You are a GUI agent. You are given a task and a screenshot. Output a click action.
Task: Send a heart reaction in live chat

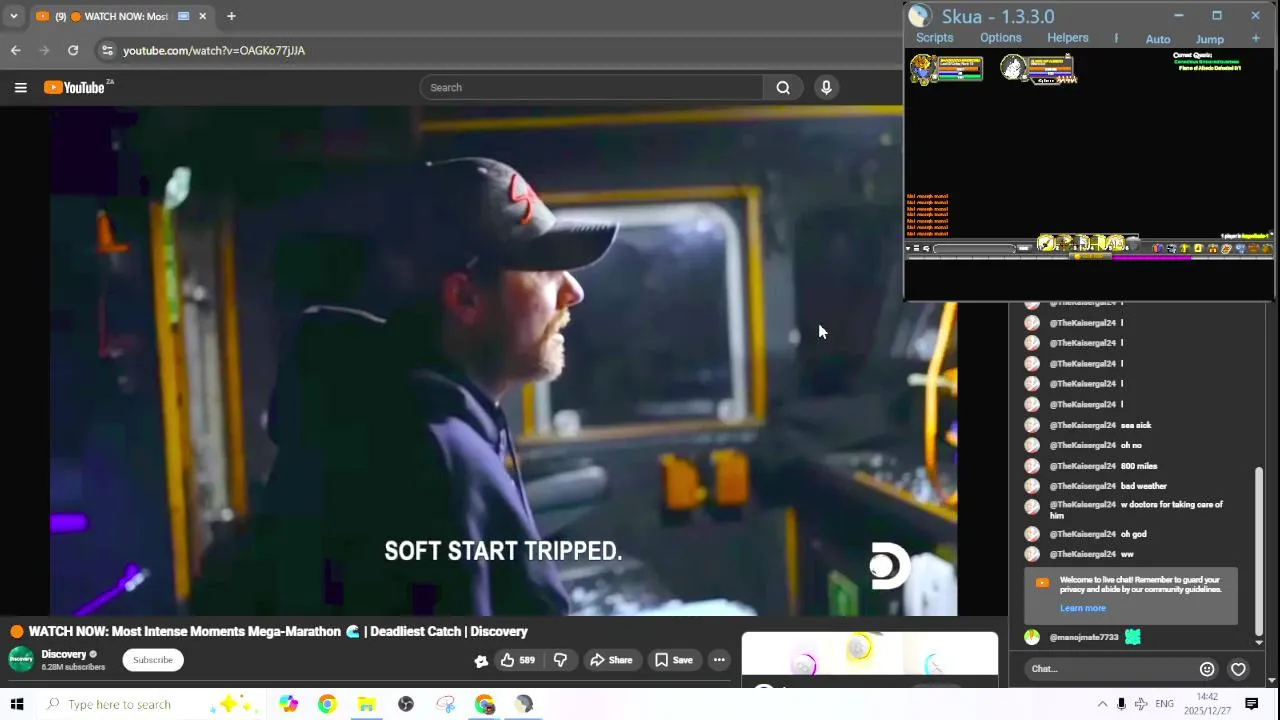pos(1238,669)
